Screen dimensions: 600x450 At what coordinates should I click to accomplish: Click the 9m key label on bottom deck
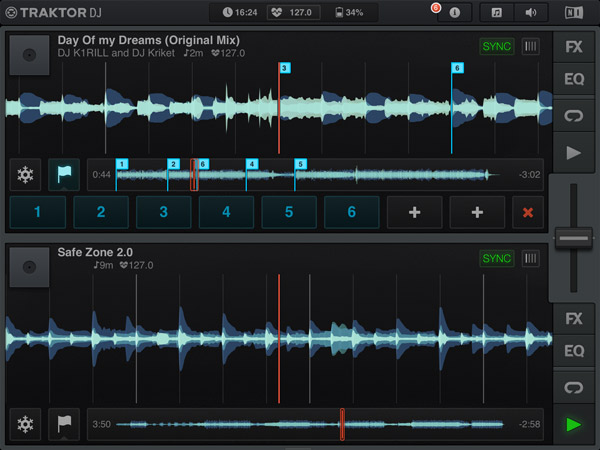tap(104, 265)
